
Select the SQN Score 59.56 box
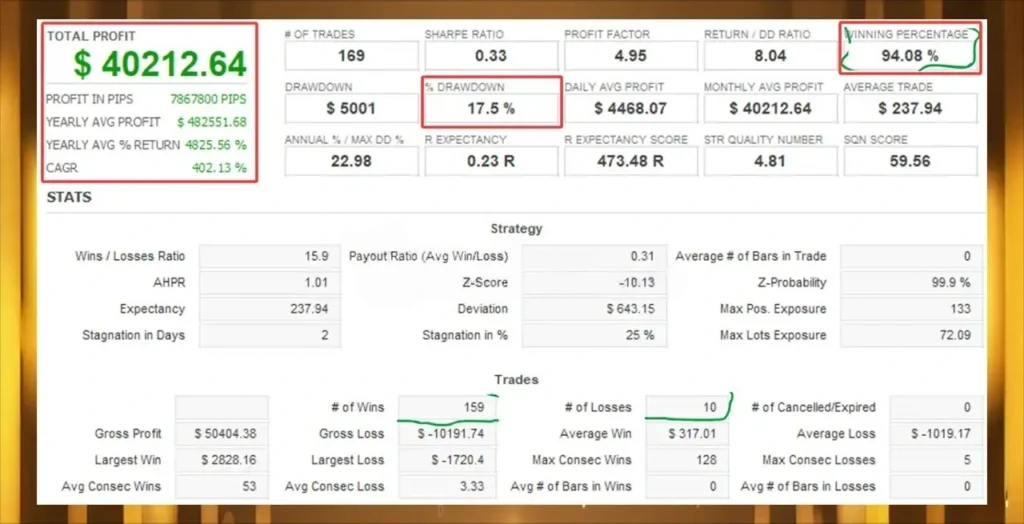[910, 160]
